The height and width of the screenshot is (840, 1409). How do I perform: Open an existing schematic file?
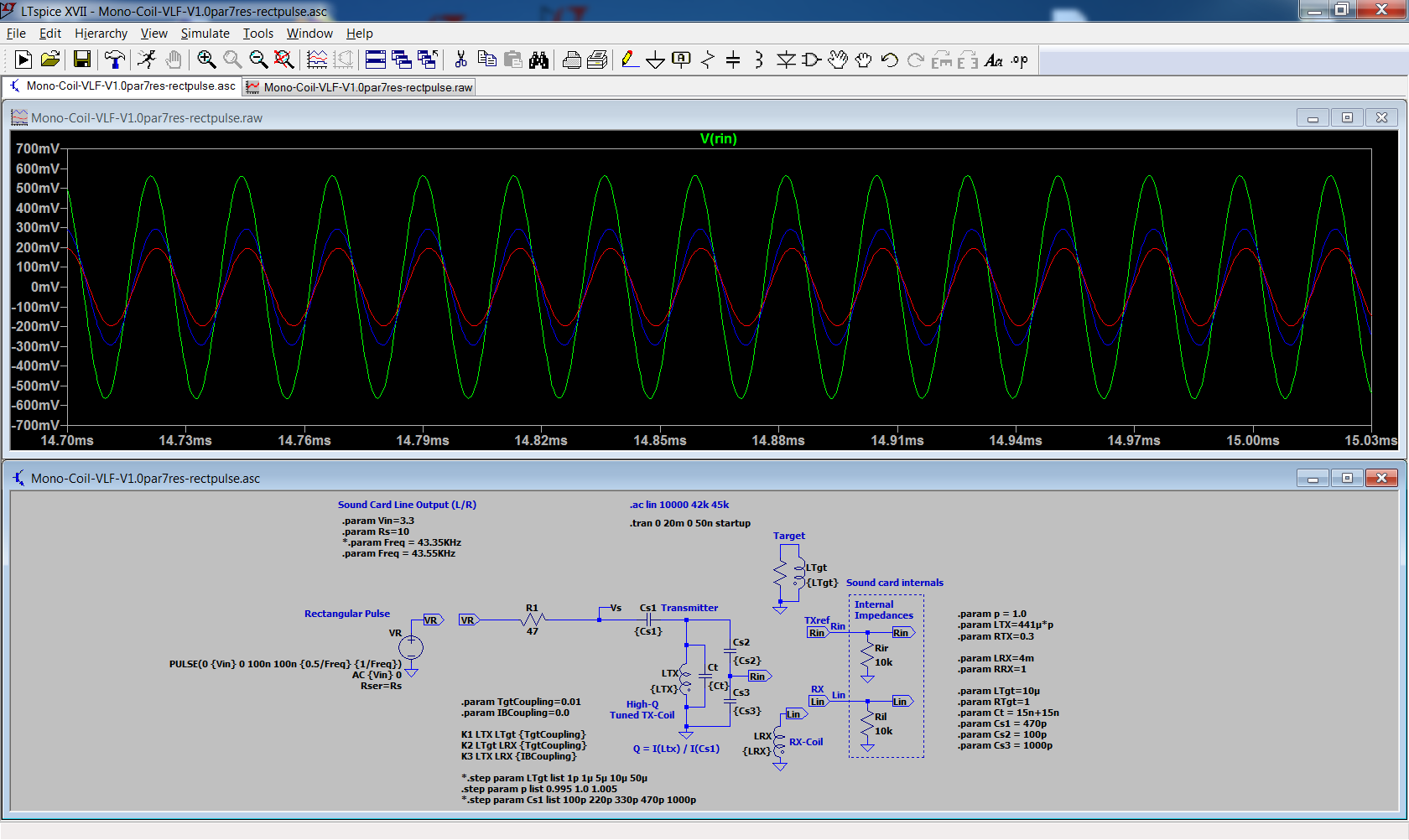(49, 60)
